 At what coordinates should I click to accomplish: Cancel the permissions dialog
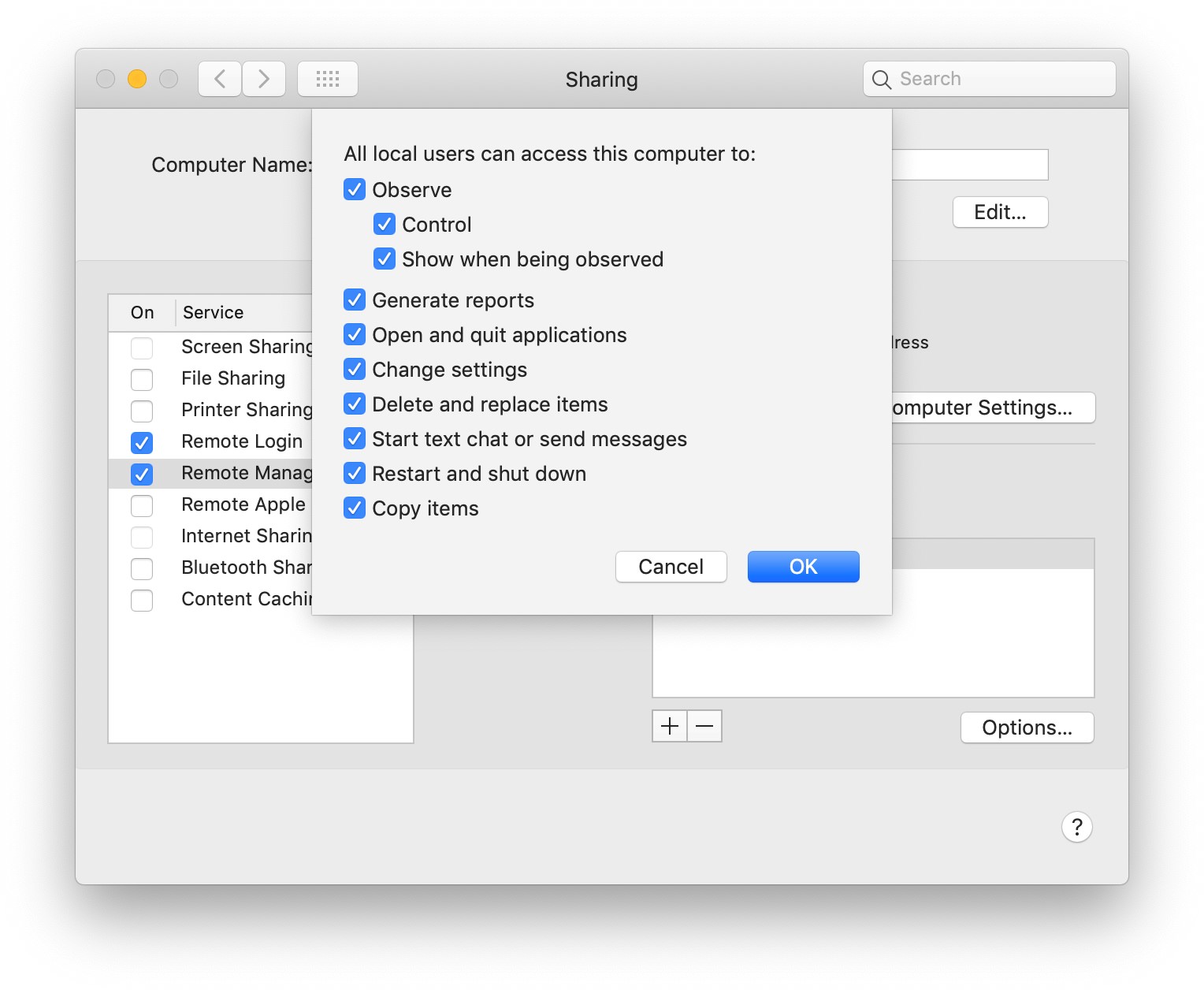(x=671, y=567)
